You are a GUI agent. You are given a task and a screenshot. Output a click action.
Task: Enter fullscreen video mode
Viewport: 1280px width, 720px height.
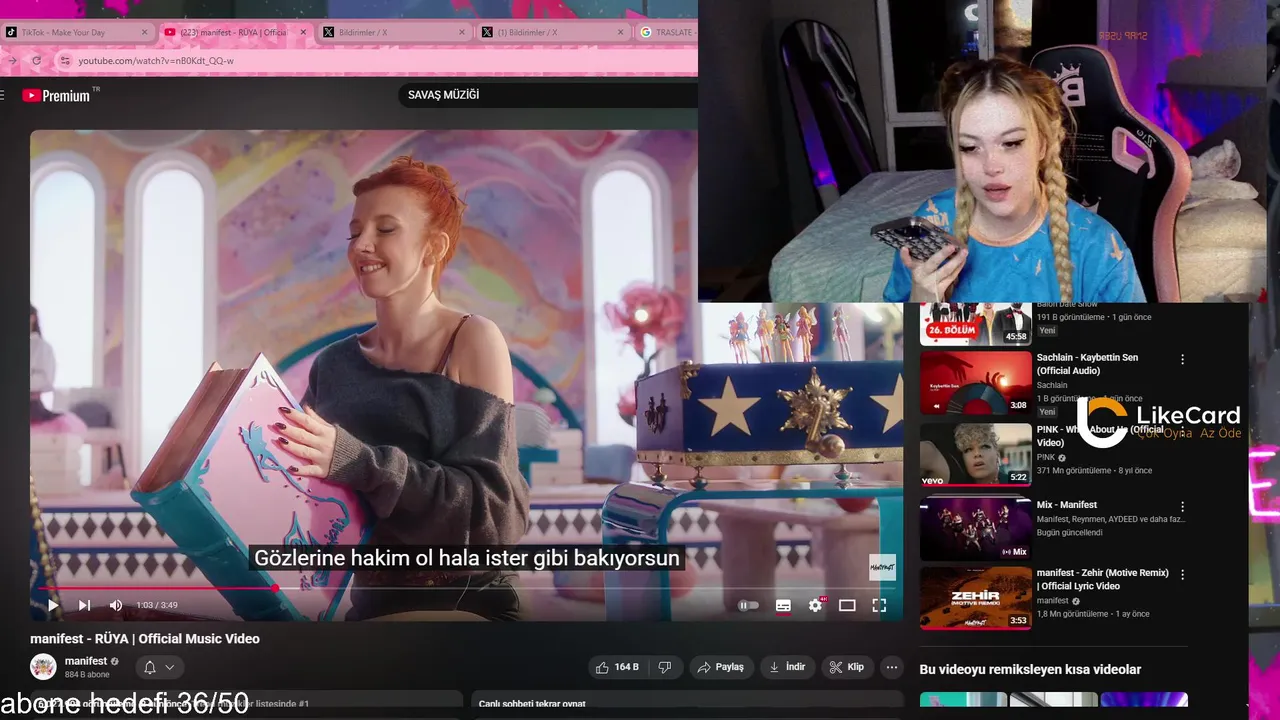pyautogui.click(x=879, y=605)
